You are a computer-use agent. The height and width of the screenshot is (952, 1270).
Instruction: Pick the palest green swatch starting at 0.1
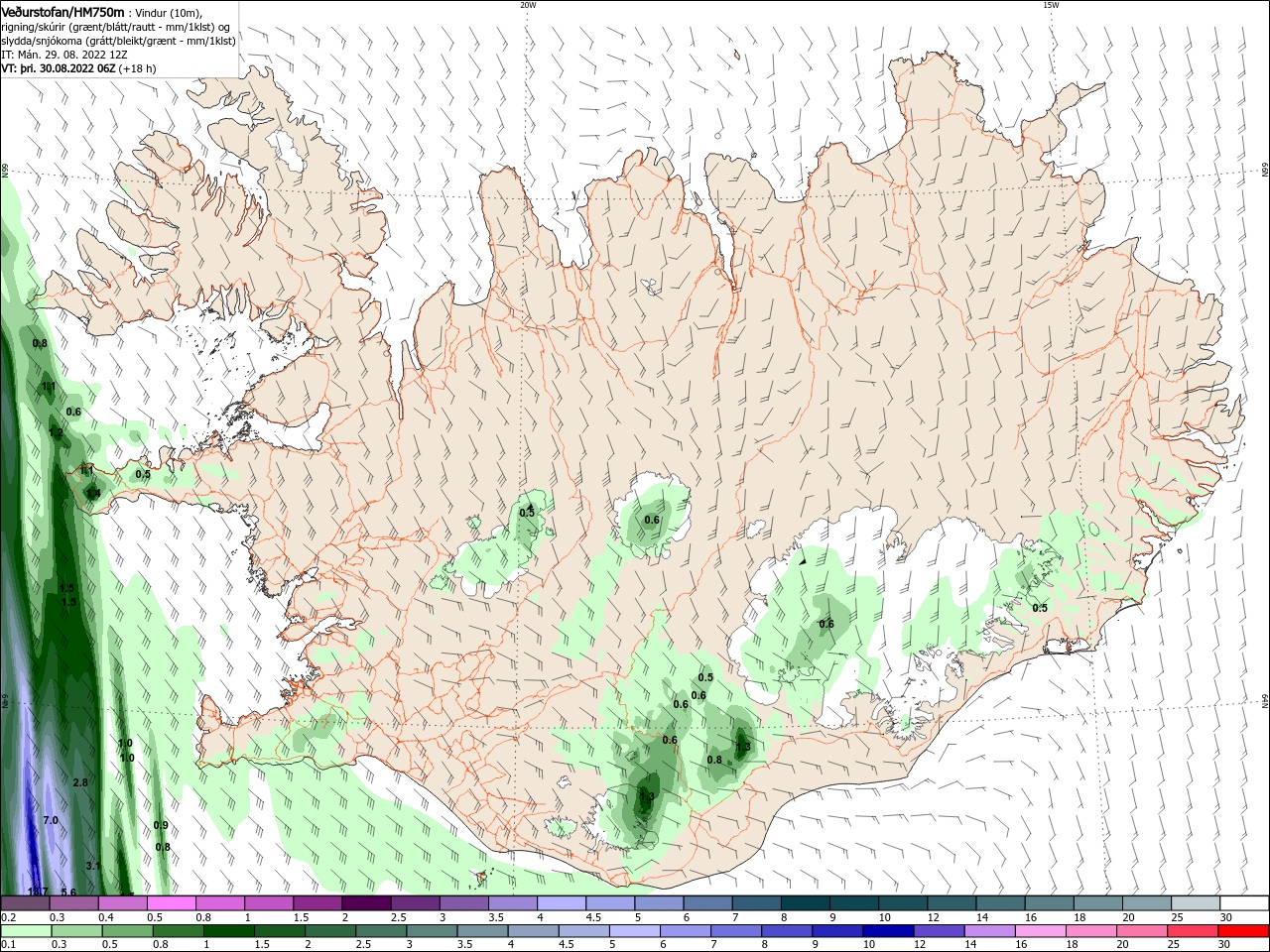click(x=26, y=931)
